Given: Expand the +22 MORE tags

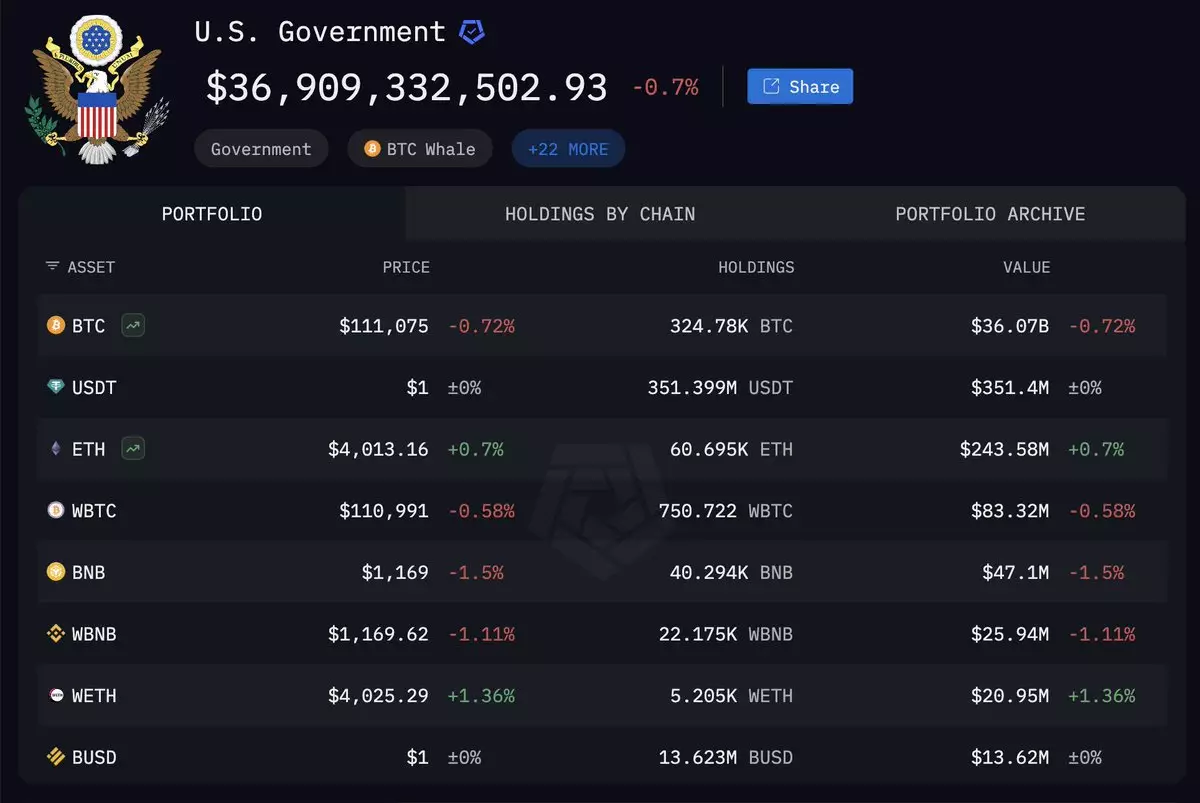Looking at the screenshot, I should click(x=568, y=149).
